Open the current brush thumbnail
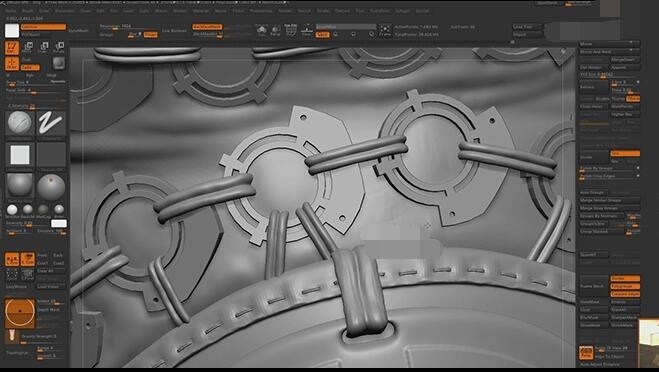659x372 pixels. [20, 123]
